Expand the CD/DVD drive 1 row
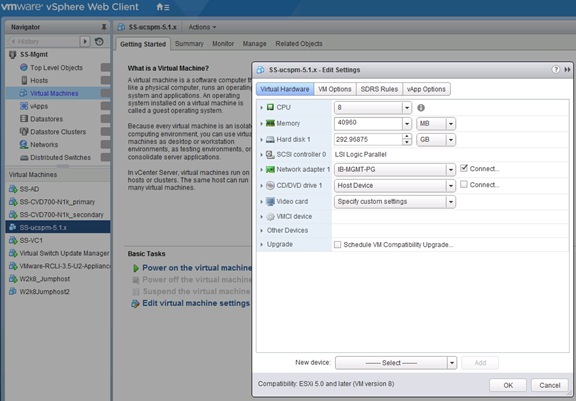Screen dimensions: 576x401 [x=261, y=186]
